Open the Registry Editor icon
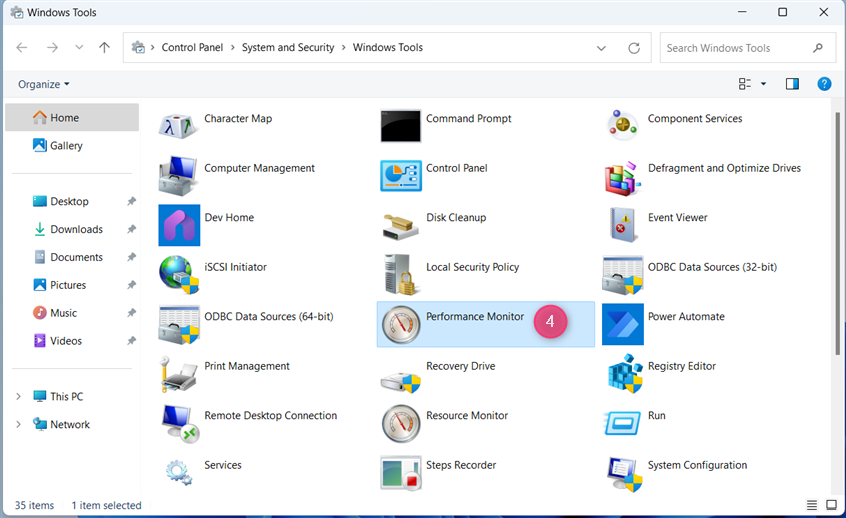The width and height of the screenshot is (846, 518). [625, 373]
